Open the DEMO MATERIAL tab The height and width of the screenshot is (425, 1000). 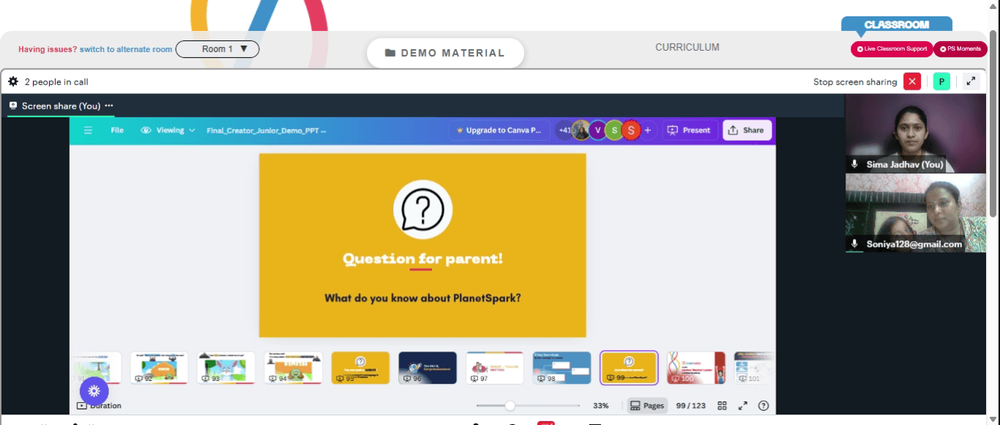[x=445, y=53]
